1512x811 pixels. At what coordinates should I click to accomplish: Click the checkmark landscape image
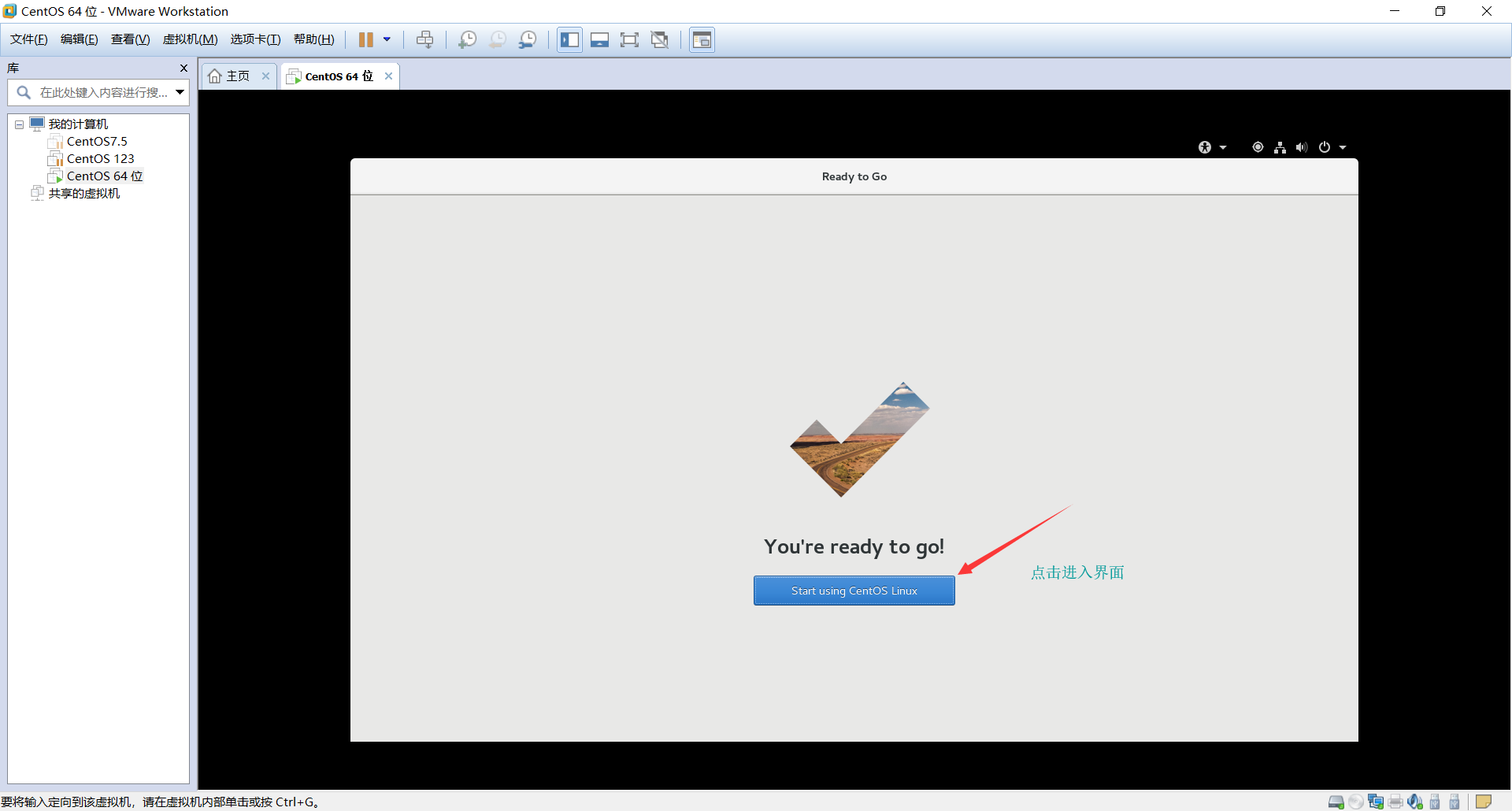pyautogui.click(x=859, y=439)
